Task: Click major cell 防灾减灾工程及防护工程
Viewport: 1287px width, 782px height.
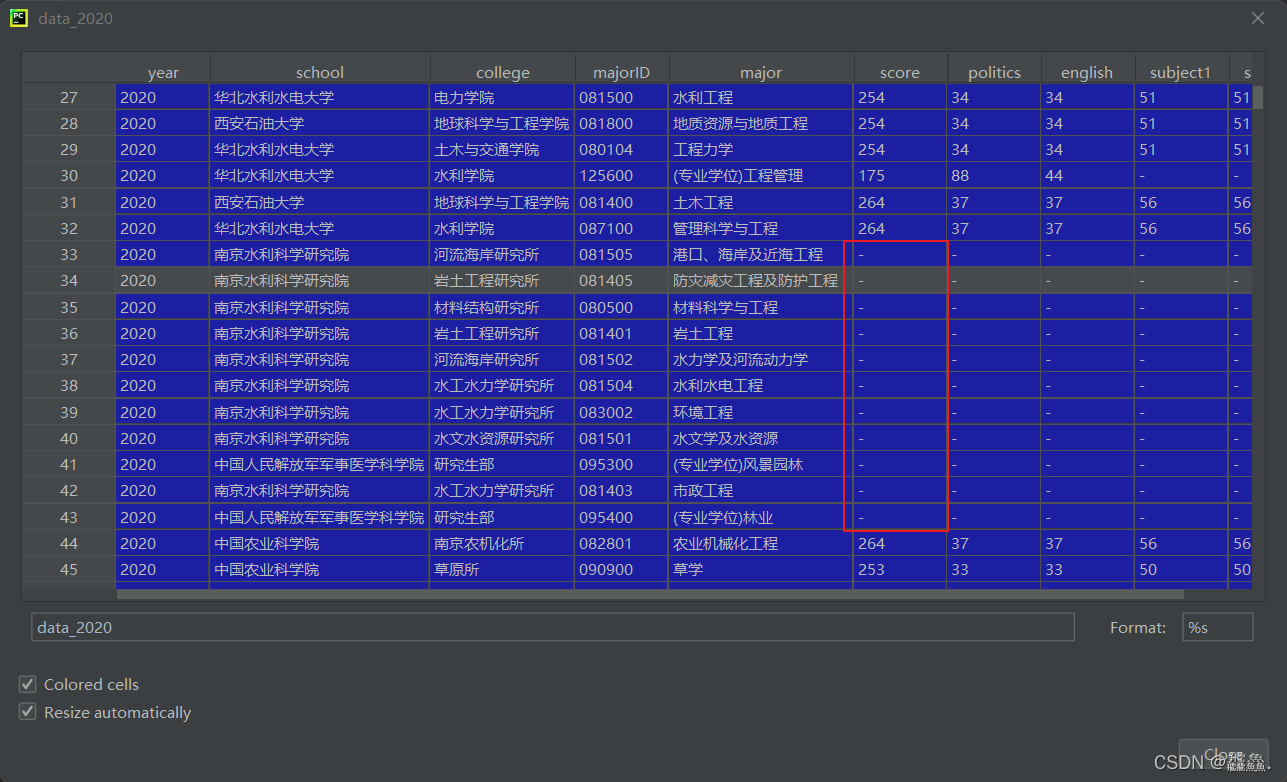Action: click(761, 281)
